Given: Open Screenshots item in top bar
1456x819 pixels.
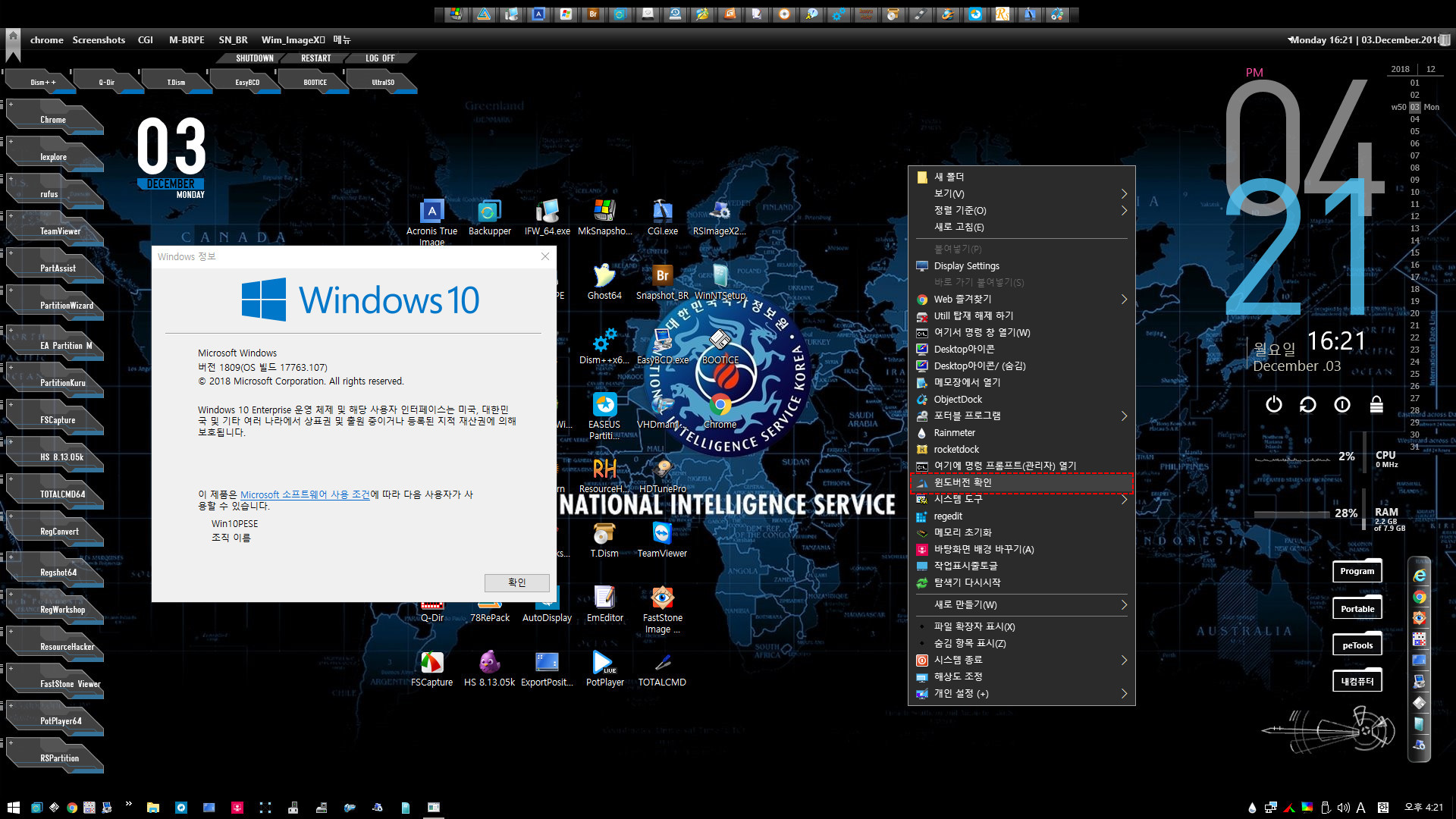Looking at the screenshot, I should pyautogui.click(x=99, y=40).
